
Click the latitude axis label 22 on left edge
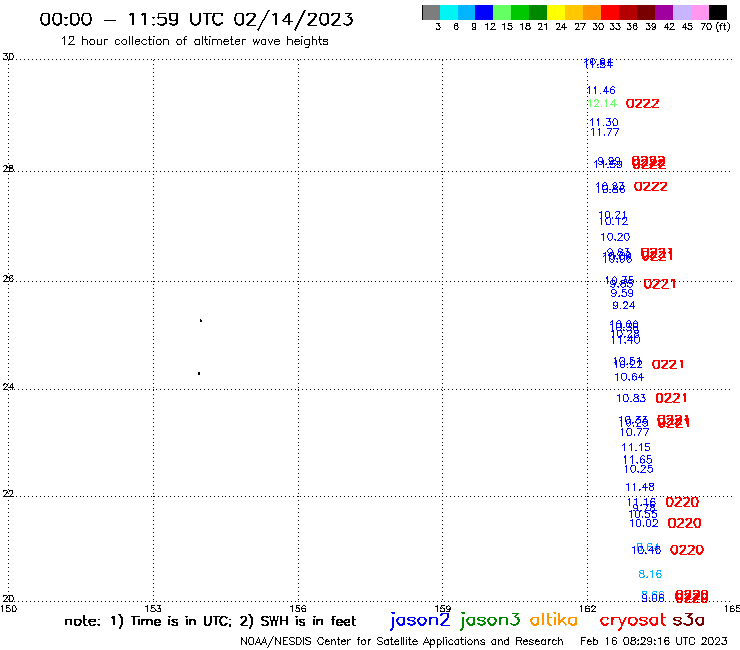click(x=8, y=494)
